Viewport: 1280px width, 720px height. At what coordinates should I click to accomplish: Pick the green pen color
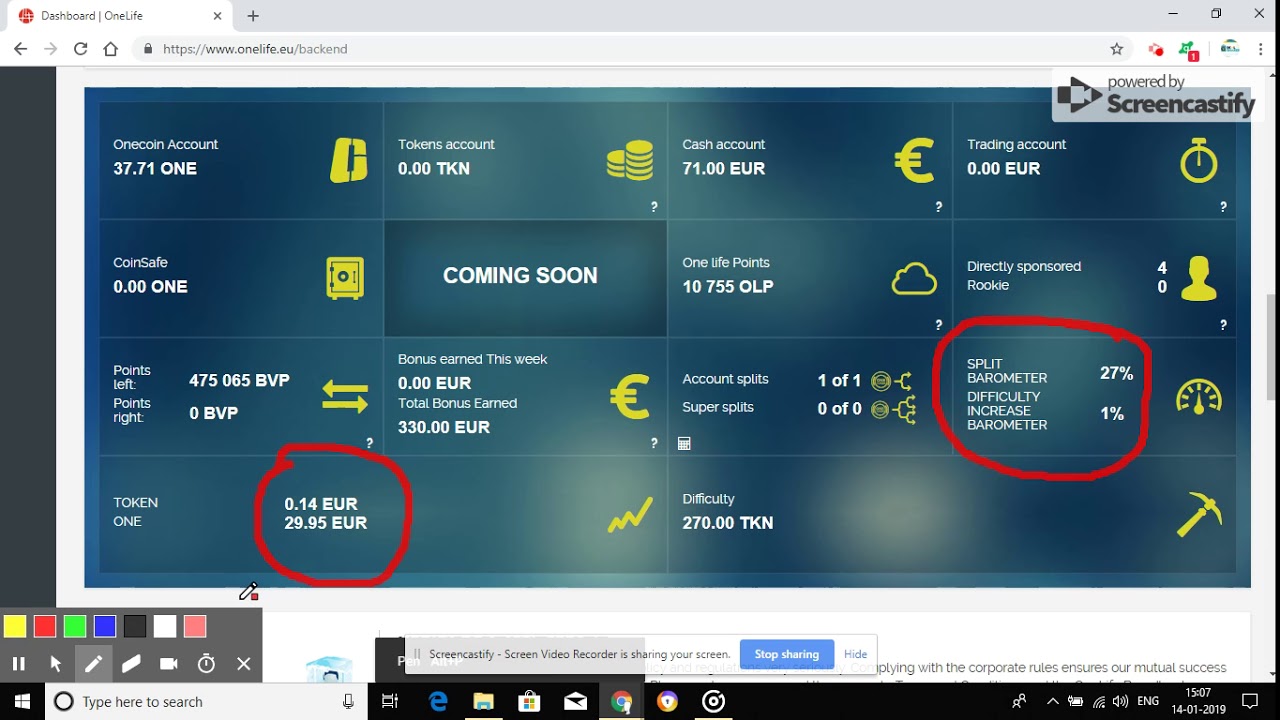[x=75, y=627]
